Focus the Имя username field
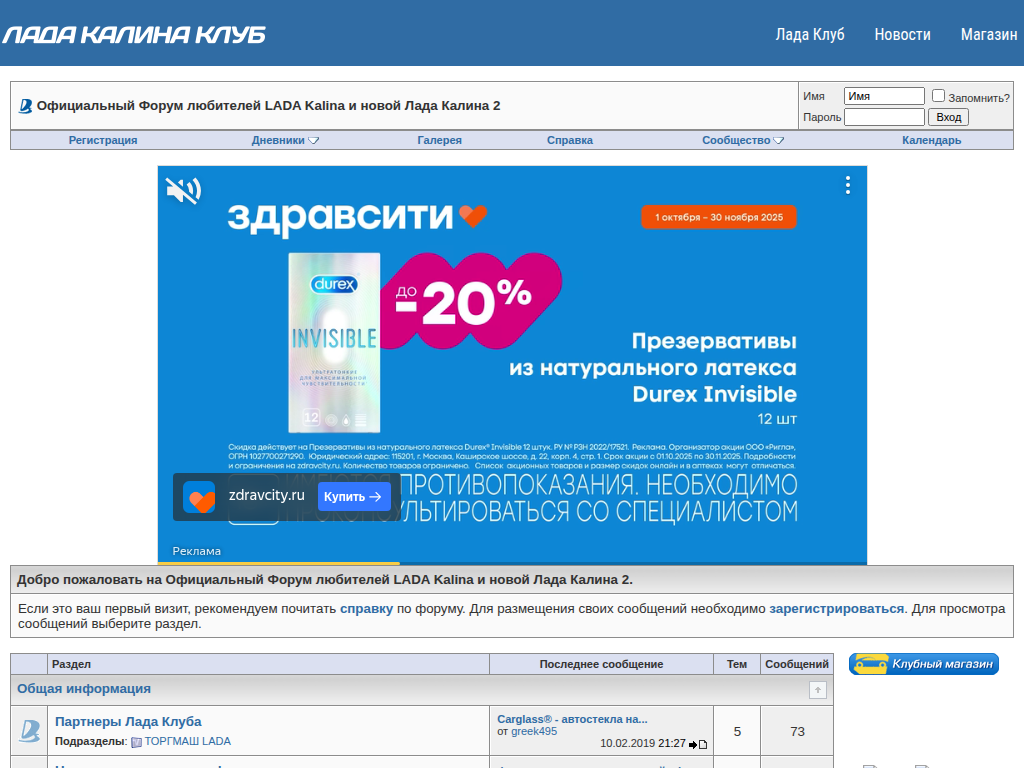 [x=884, y=96]
